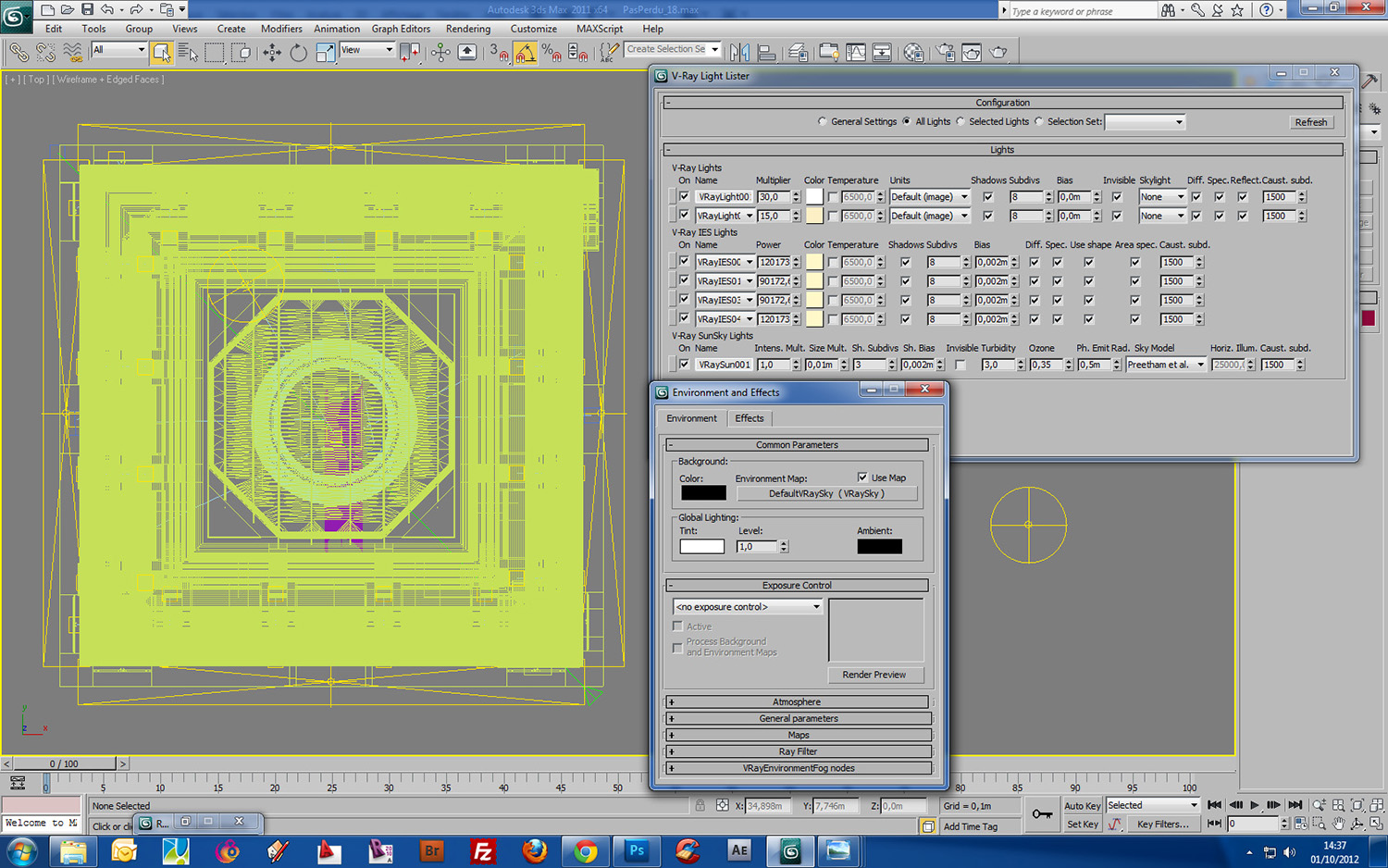1388x868 pixels.
Task: Click the Set Keys key icon
Action: pyautogui.click(x=1042, y=814)
